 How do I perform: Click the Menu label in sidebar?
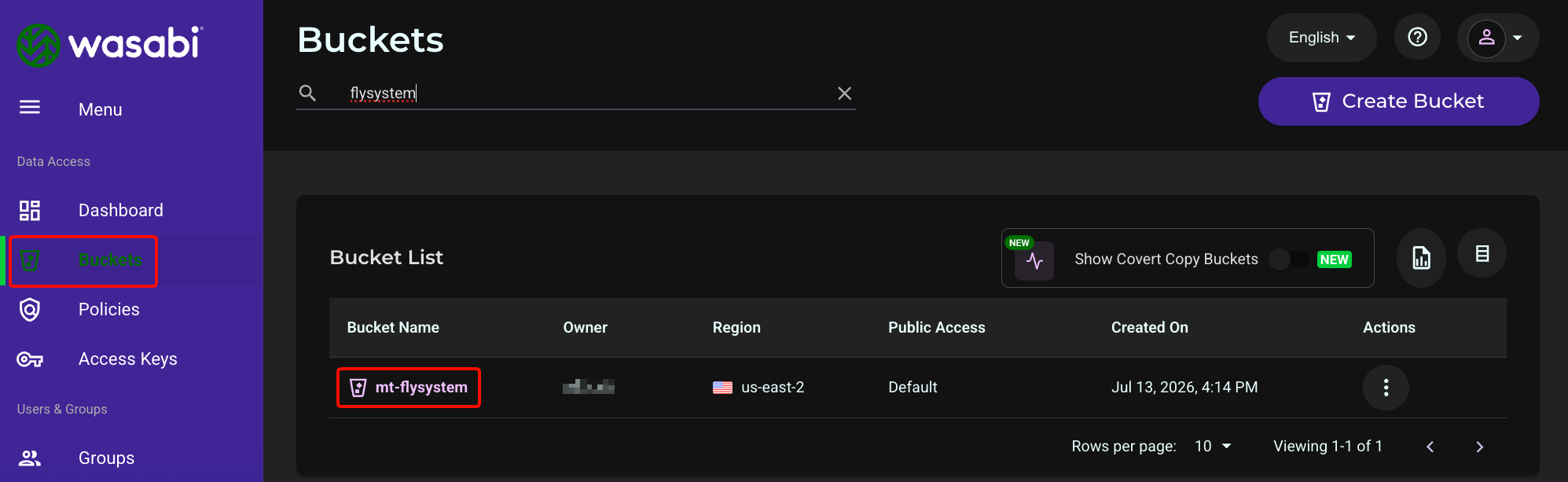tap(101, 109)
